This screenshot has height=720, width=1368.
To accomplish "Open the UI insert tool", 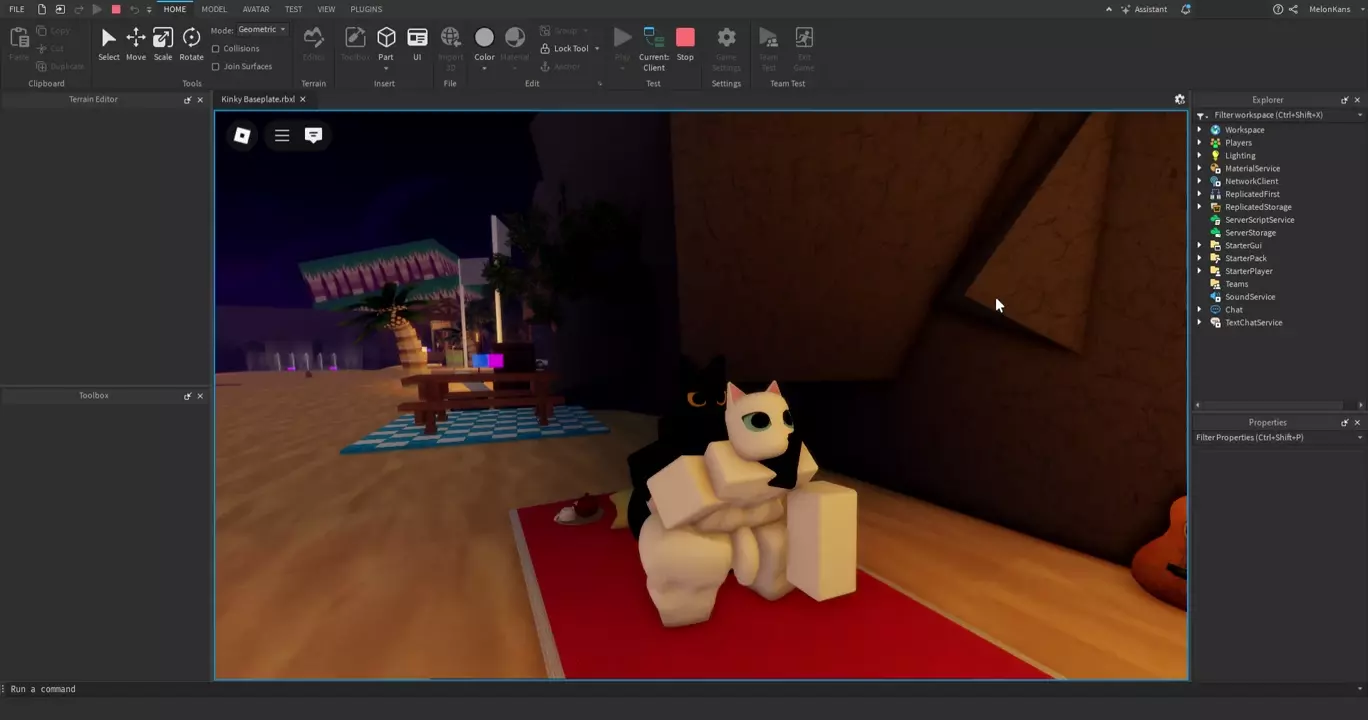I will coord(417,43).
